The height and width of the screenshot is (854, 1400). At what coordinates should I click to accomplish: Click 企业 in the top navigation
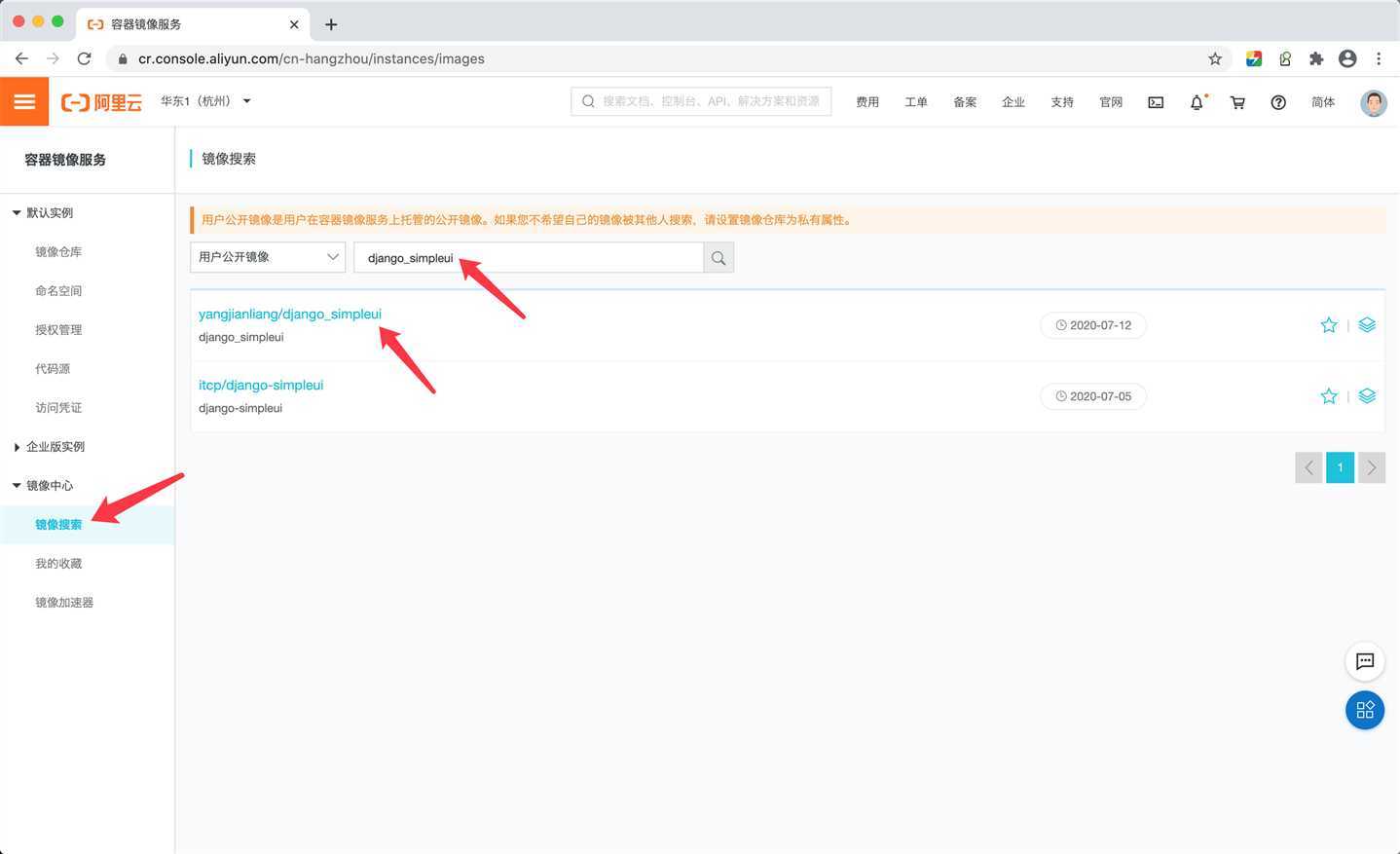(x=1013, y=102)
